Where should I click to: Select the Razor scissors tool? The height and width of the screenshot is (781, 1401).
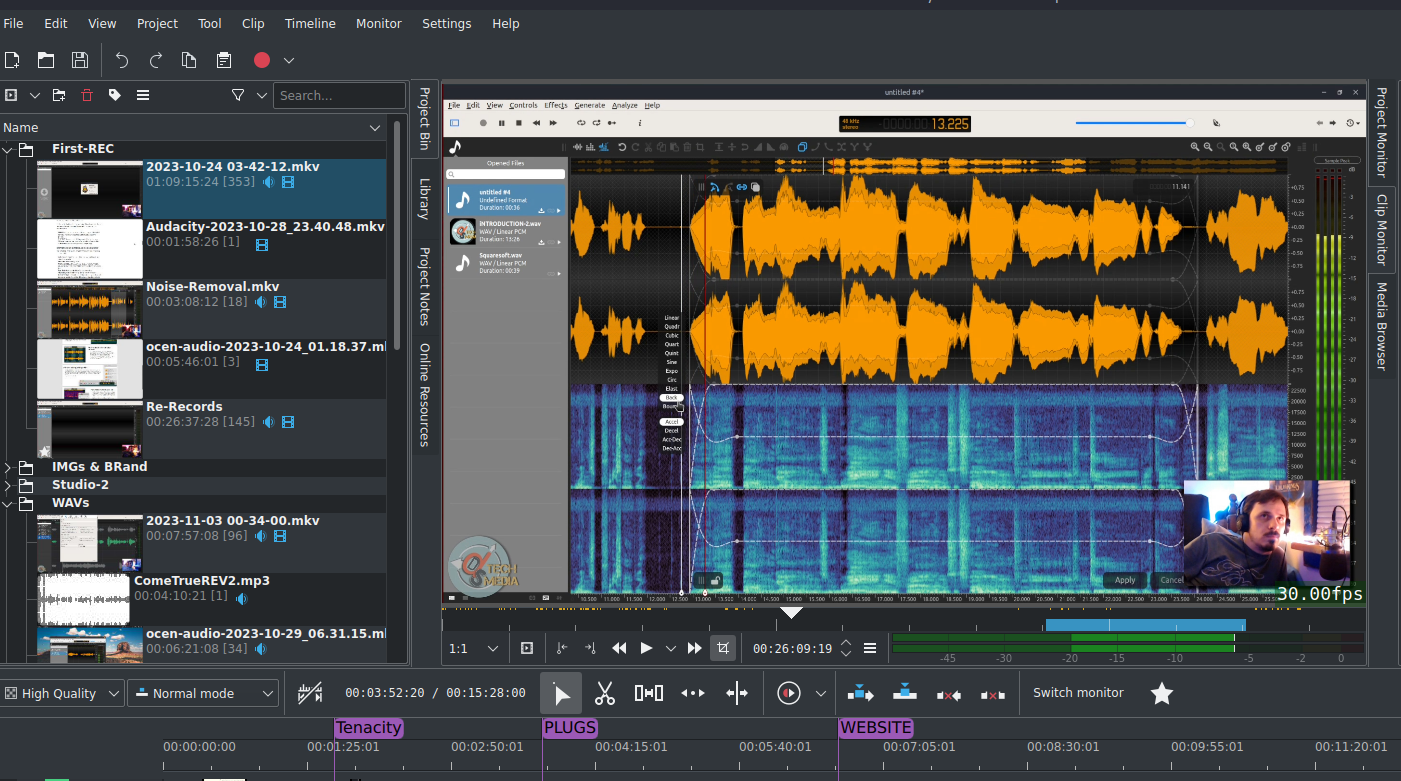point(605,693)
